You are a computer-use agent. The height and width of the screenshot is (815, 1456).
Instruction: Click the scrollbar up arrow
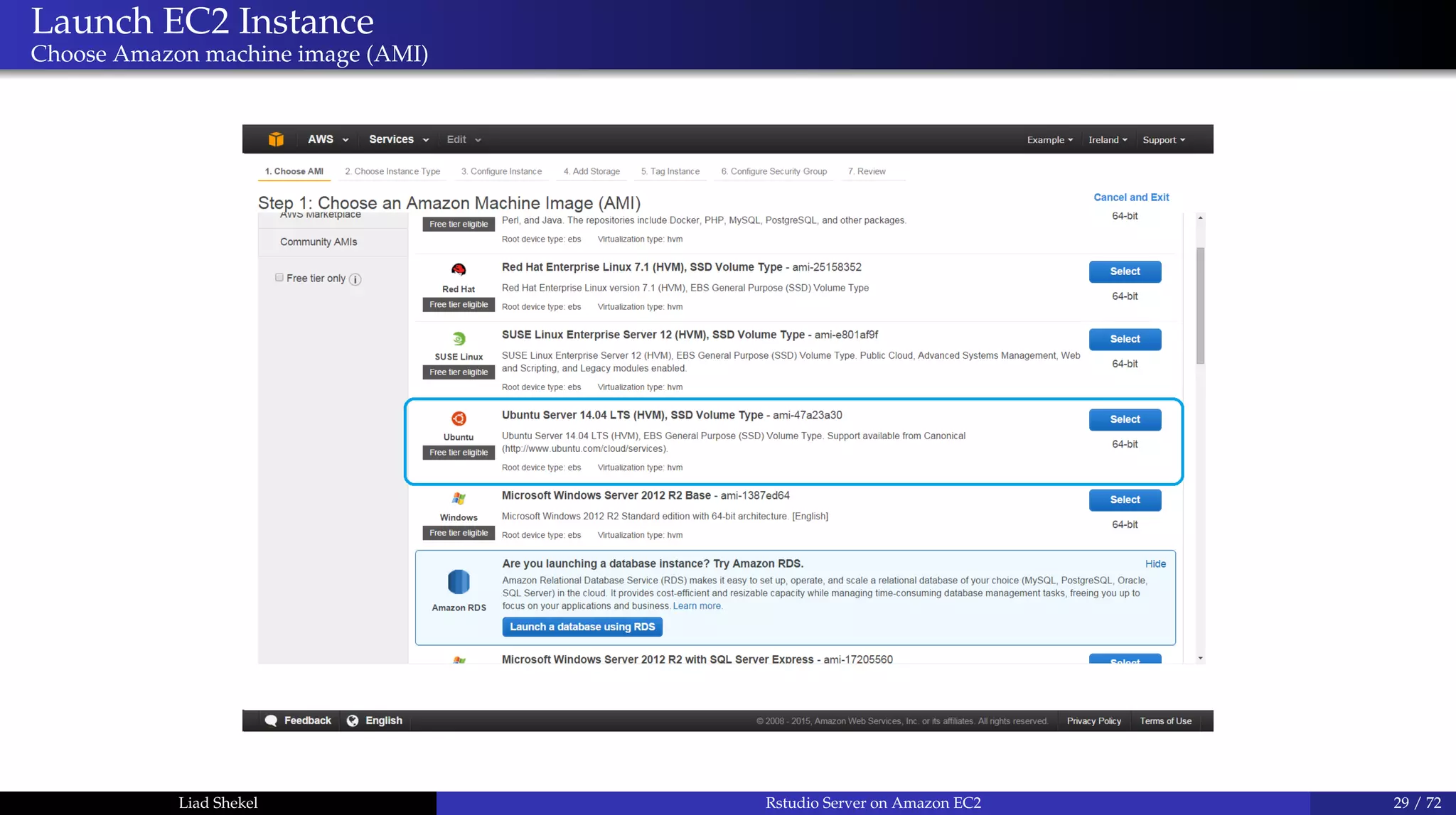click(x=1200, y=218)
